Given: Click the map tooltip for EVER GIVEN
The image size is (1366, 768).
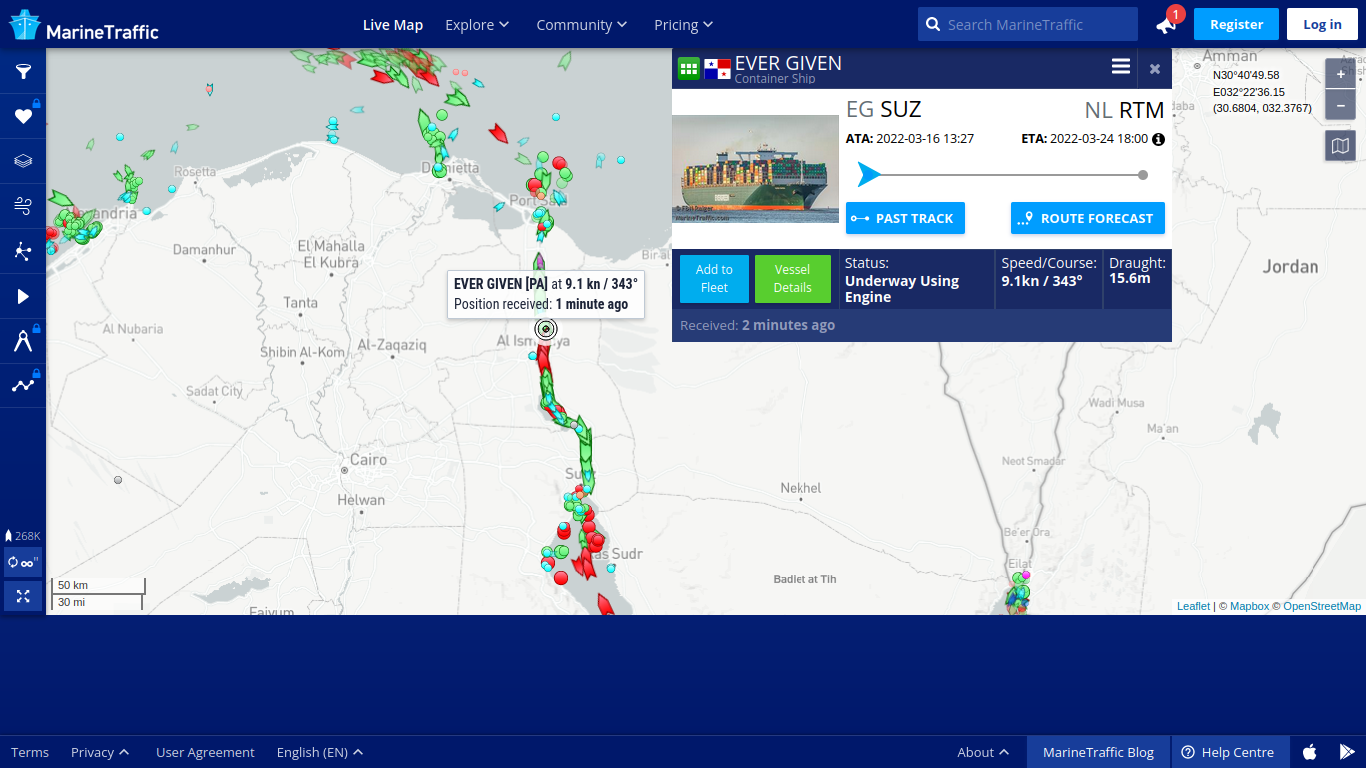Looking at the screenshot, I should (546, 294).
